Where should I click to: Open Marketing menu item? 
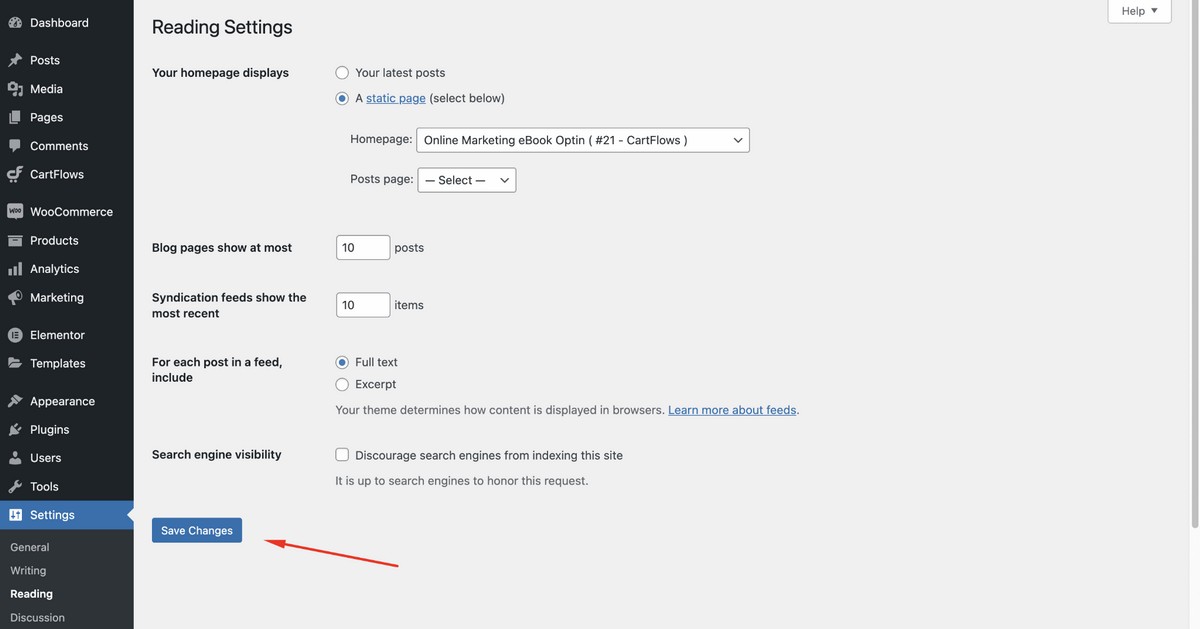(x=67, y=298)
